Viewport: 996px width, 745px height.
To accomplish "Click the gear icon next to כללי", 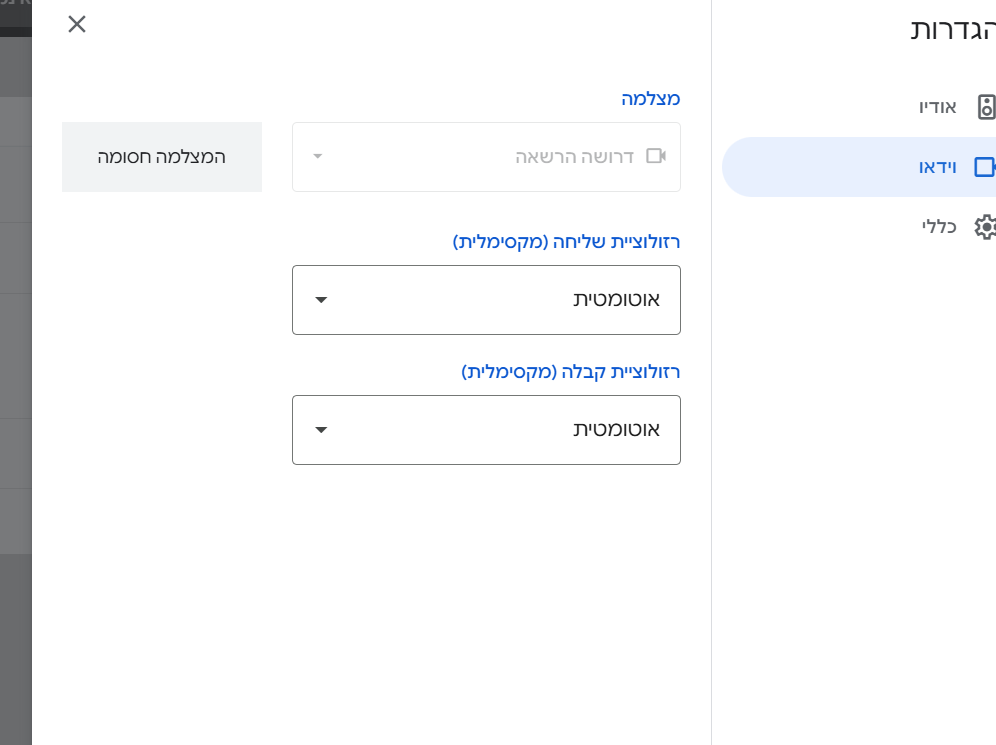I will 986,227.
